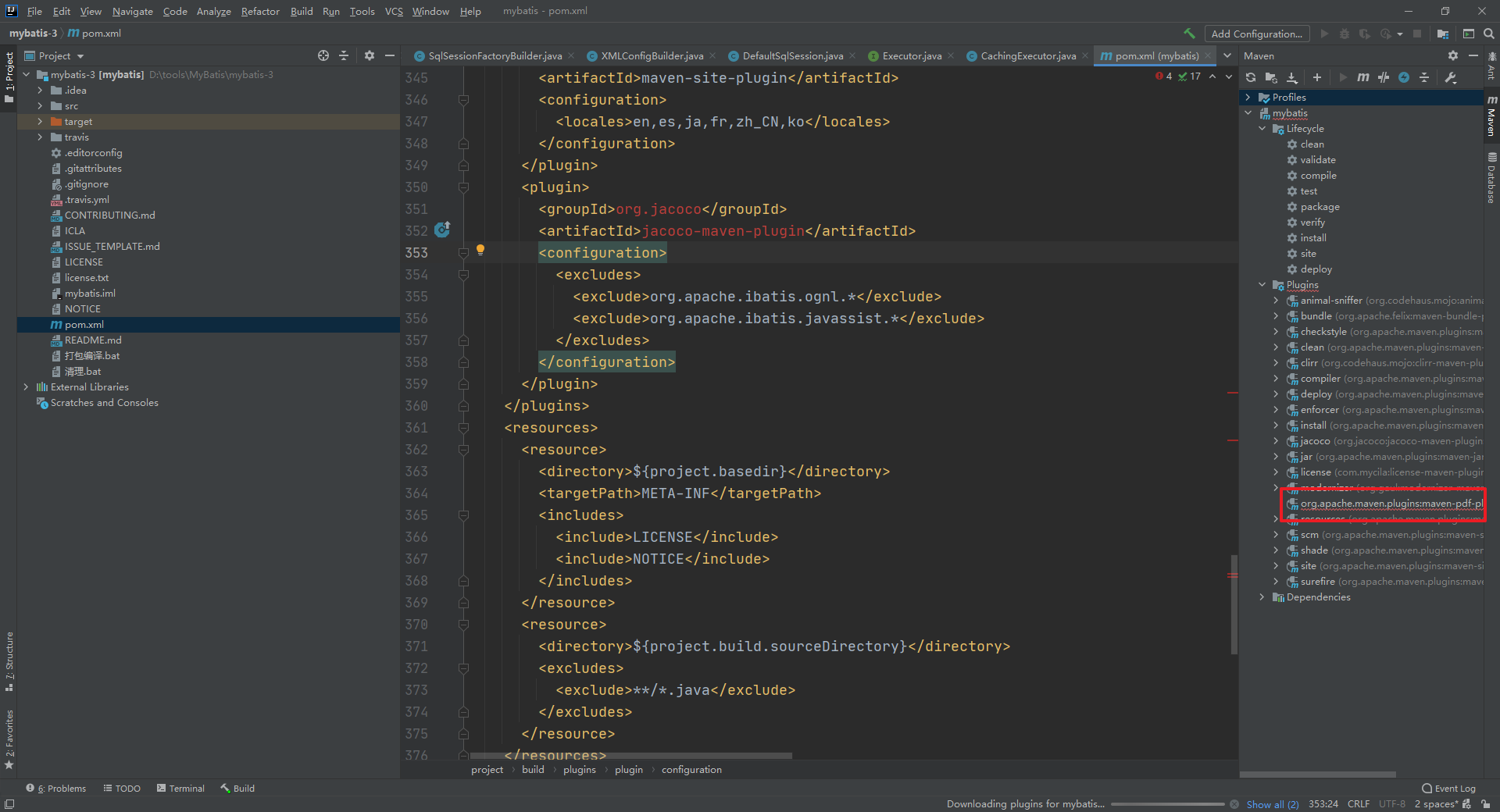Switch to Executor.java tab
Screen dimensions: 1500x812
pos(911,55)
